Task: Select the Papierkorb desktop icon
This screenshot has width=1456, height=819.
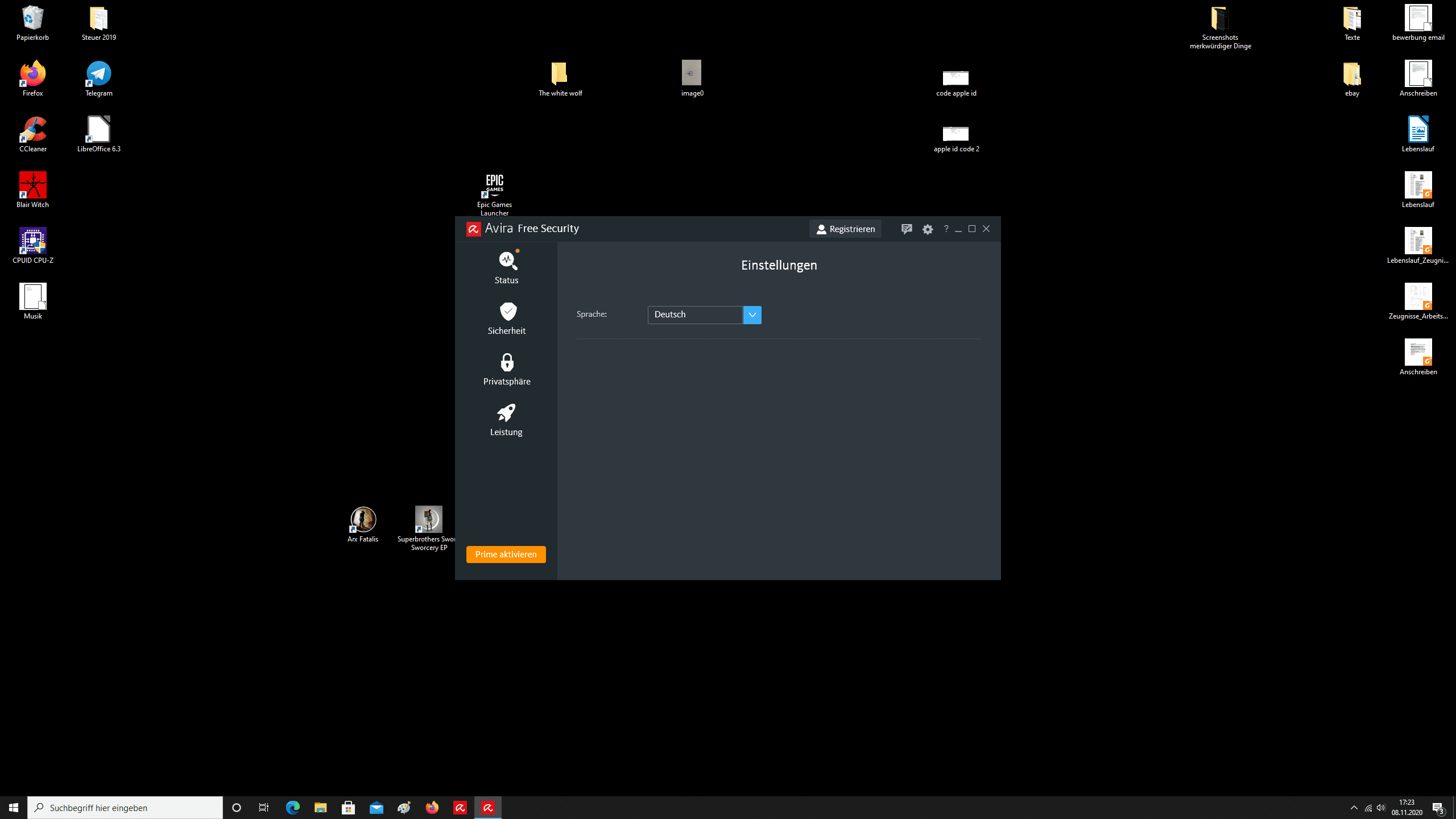Action: point(32,24)
